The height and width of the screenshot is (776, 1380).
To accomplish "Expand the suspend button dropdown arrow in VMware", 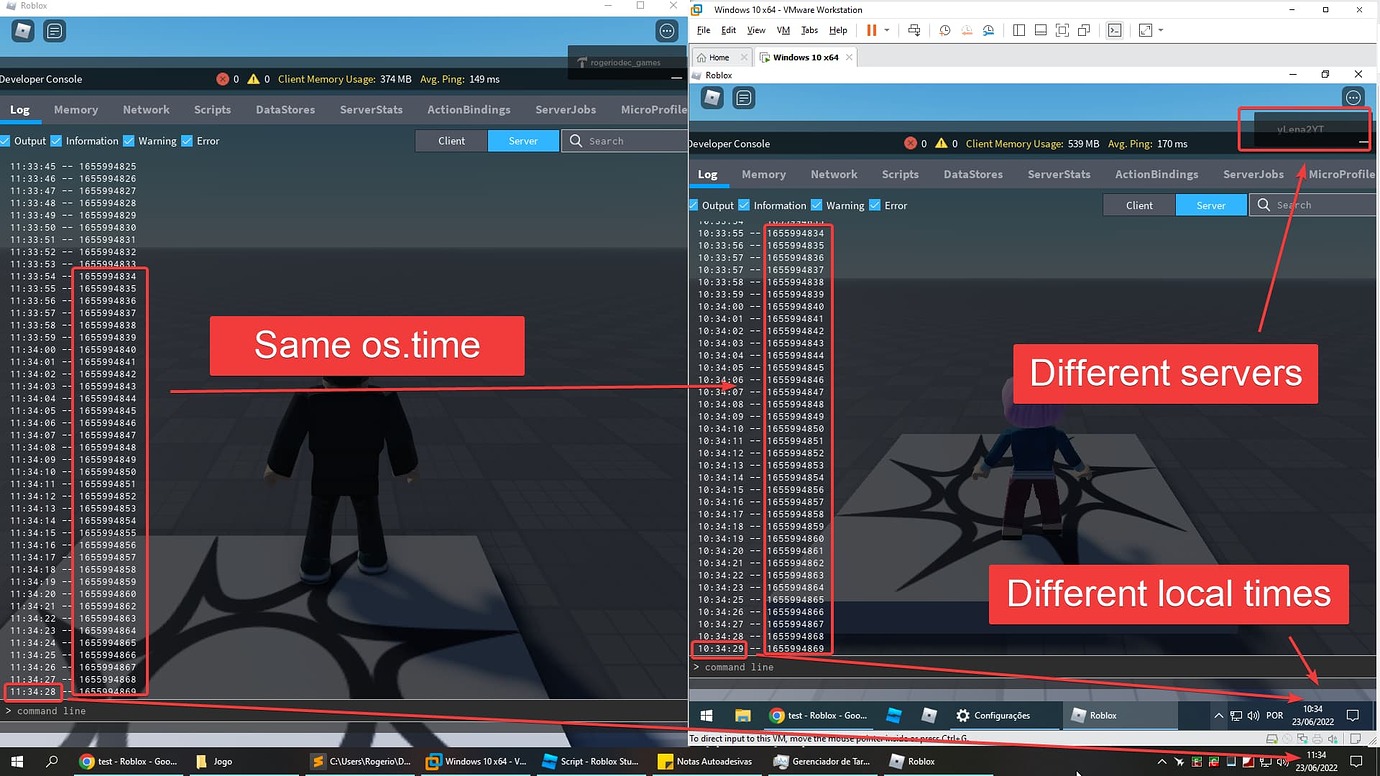I will (x=887, y=30).
